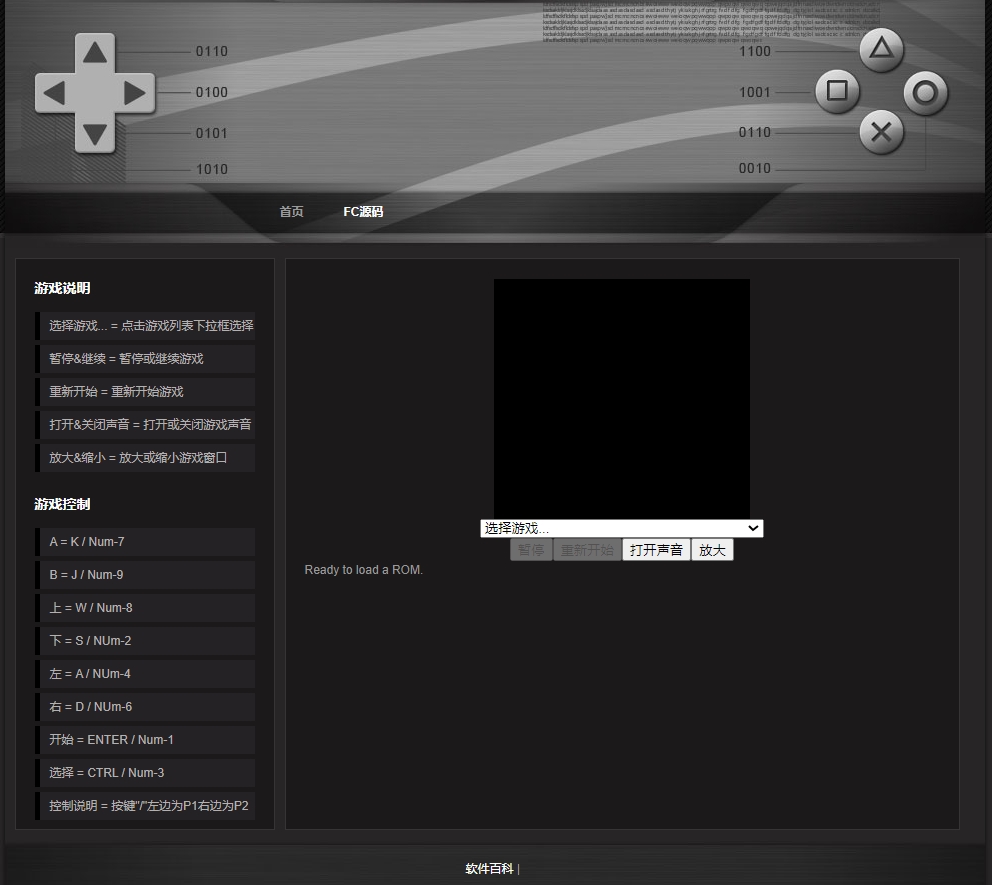Viewport: 992px width, 885px height.
Task: Select the 'A = K / Num-7' control entry
Action: (x=146, y=542)
